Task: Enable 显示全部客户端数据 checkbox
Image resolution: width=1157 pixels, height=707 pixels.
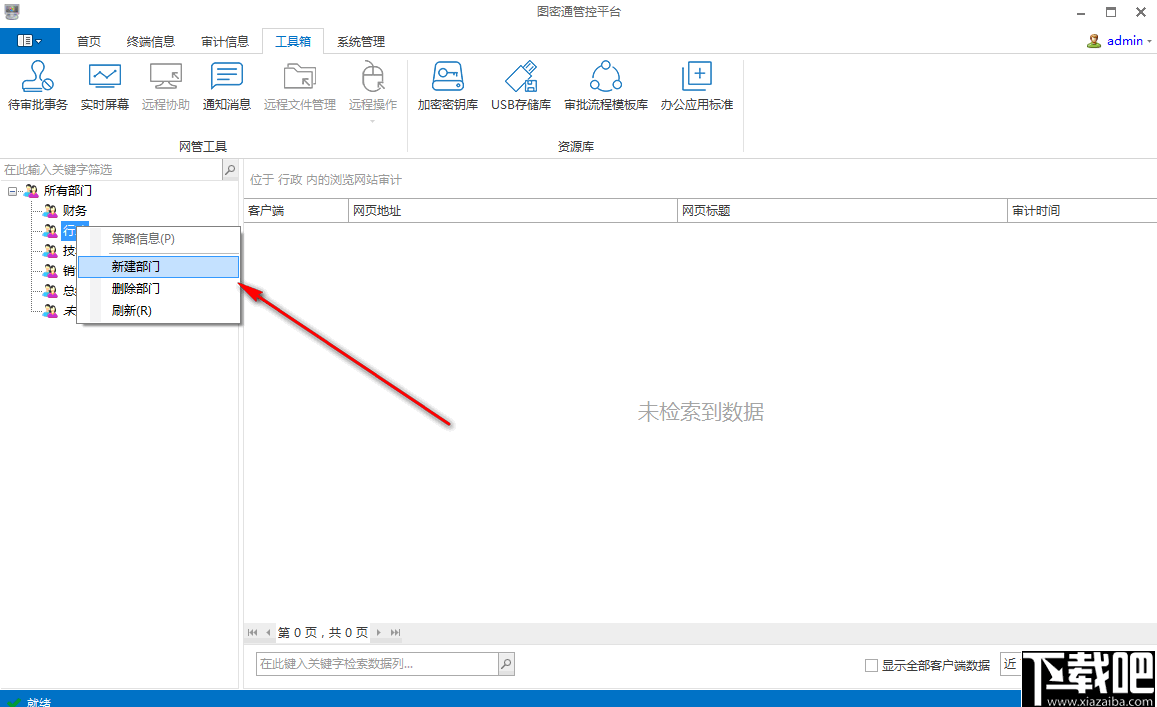Action: (870, 664)
